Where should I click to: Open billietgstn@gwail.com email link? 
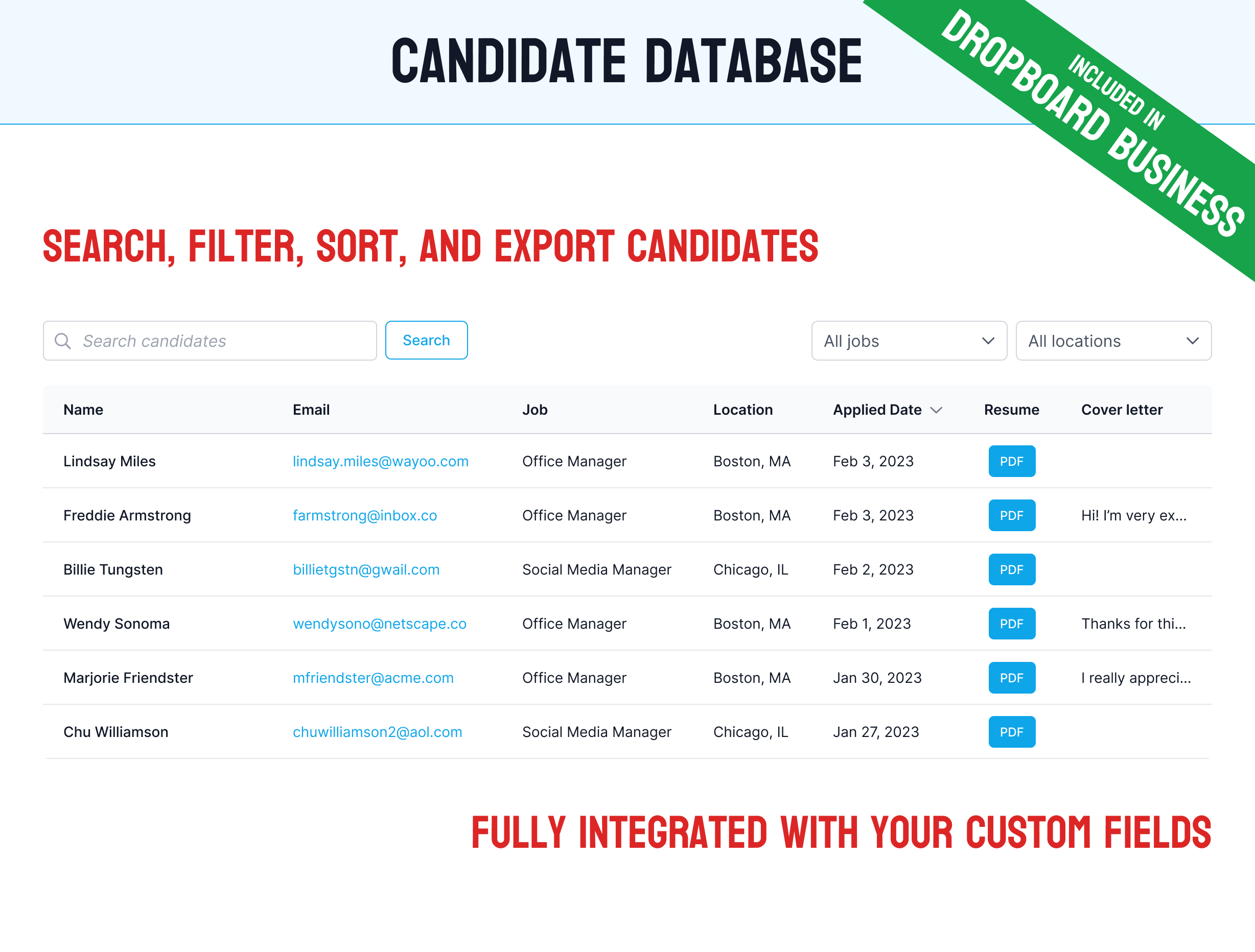(366, 570)
